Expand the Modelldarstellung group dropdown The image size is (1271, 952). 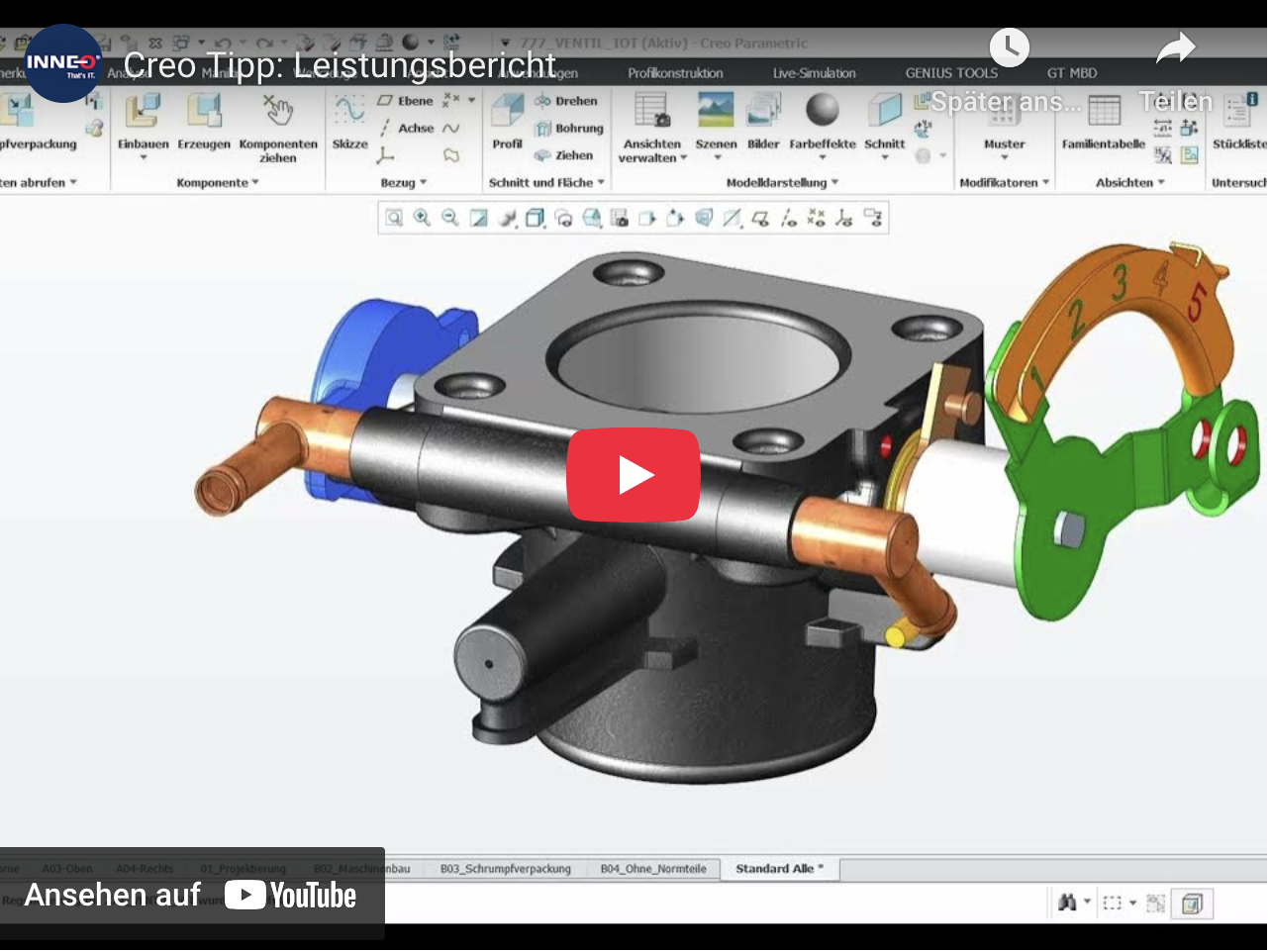[x=834, y=183]
